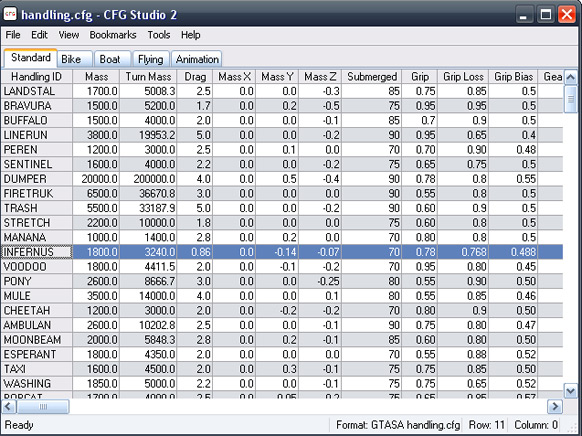Image resolution: width=582 pixels, height=436 pixels.
Task: Select the ESPERANT row header
Action: 36,354
